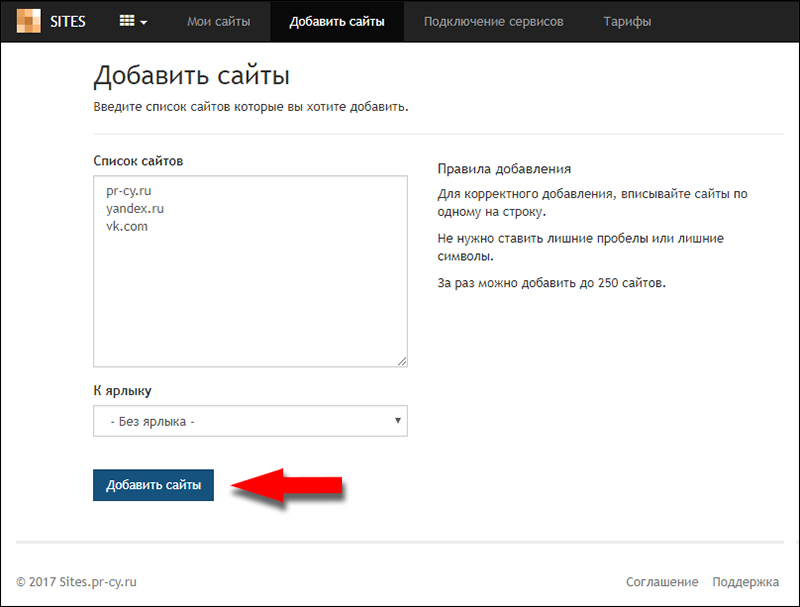
Task: Place cursor on the yandex.ru line
Action: click(134, 209)
